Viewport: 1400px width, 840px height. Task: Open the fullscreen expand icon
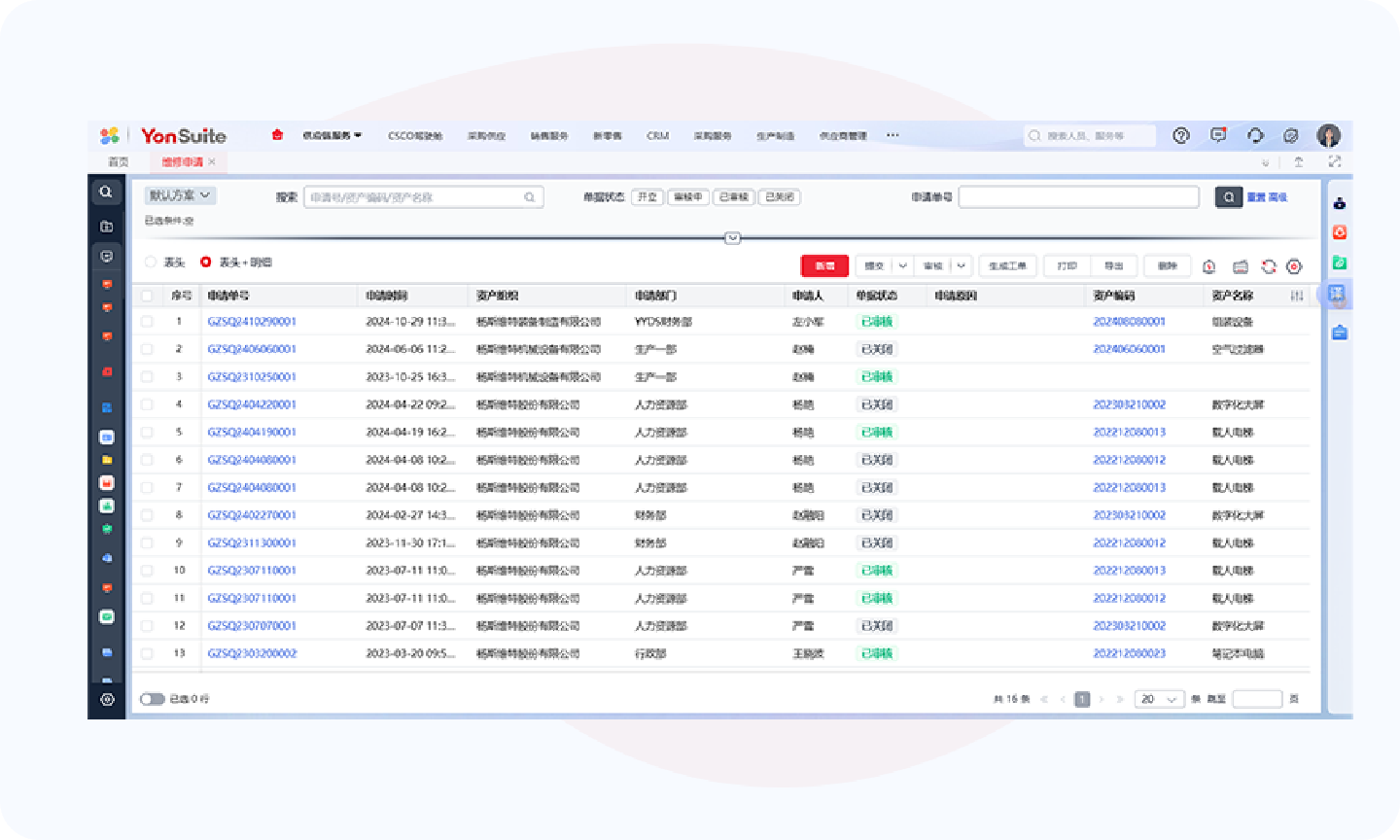coord(1335,161)
